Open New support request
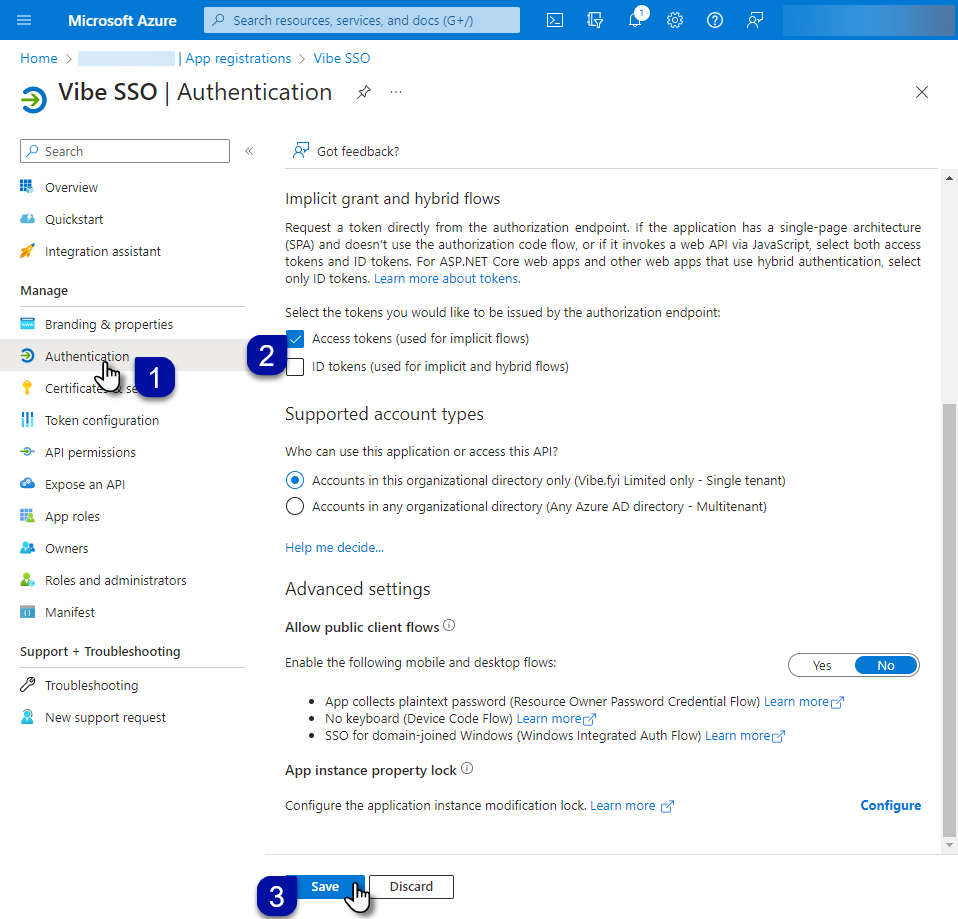 tap(105, 717)
